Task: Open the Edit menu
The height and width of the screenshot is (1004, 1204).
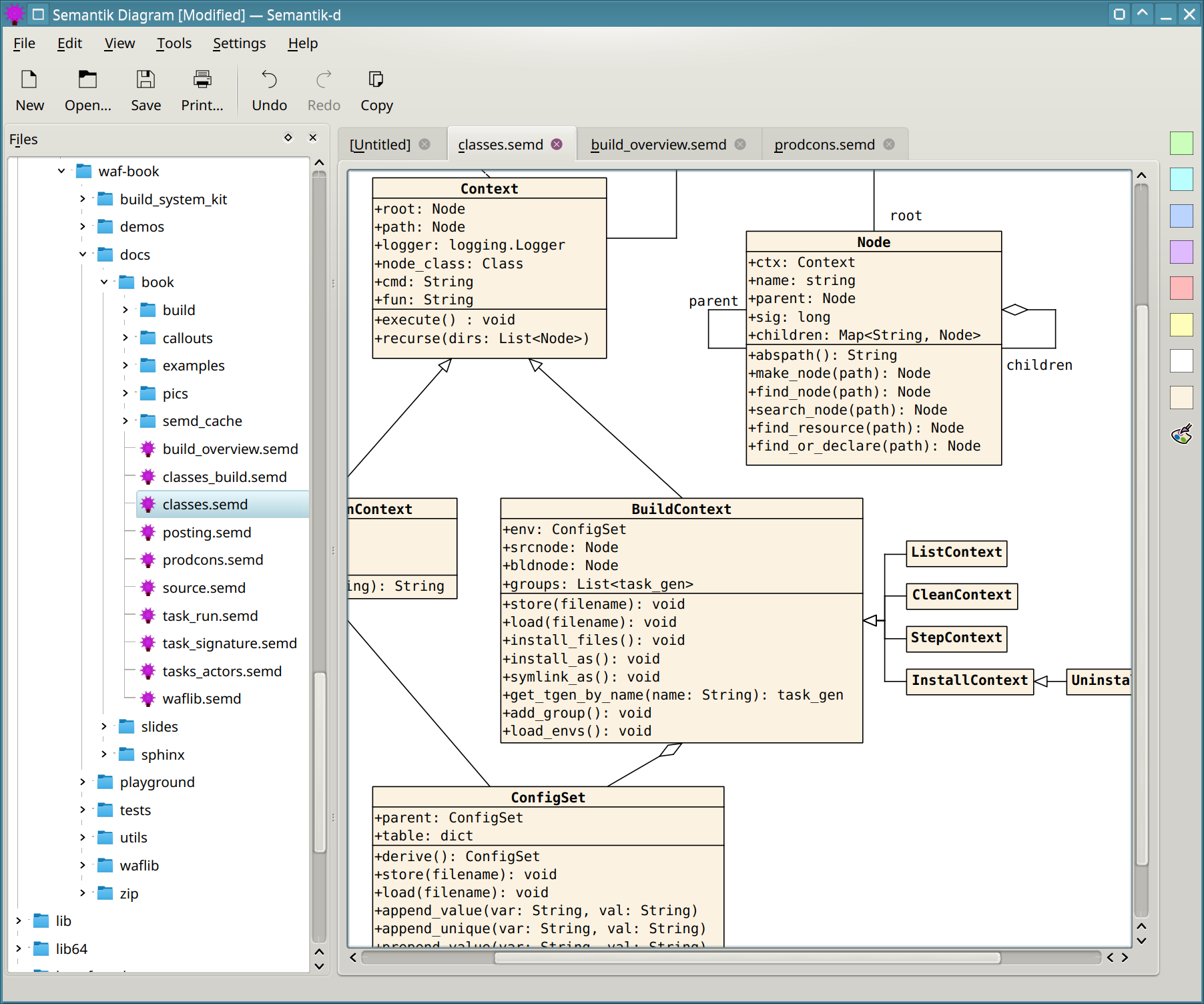Action: 69,43
